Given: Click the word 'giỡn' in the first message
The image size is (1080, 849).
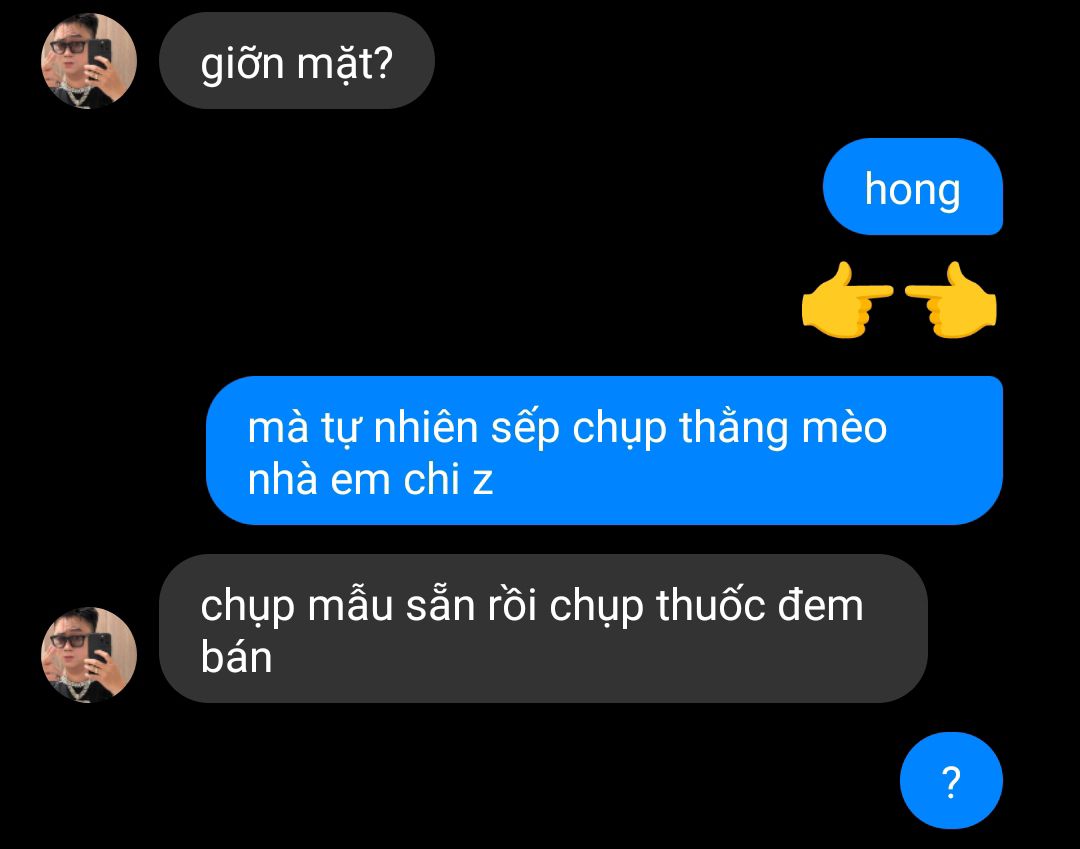Looking at the screenshot, I should click(x=242, y=64).
